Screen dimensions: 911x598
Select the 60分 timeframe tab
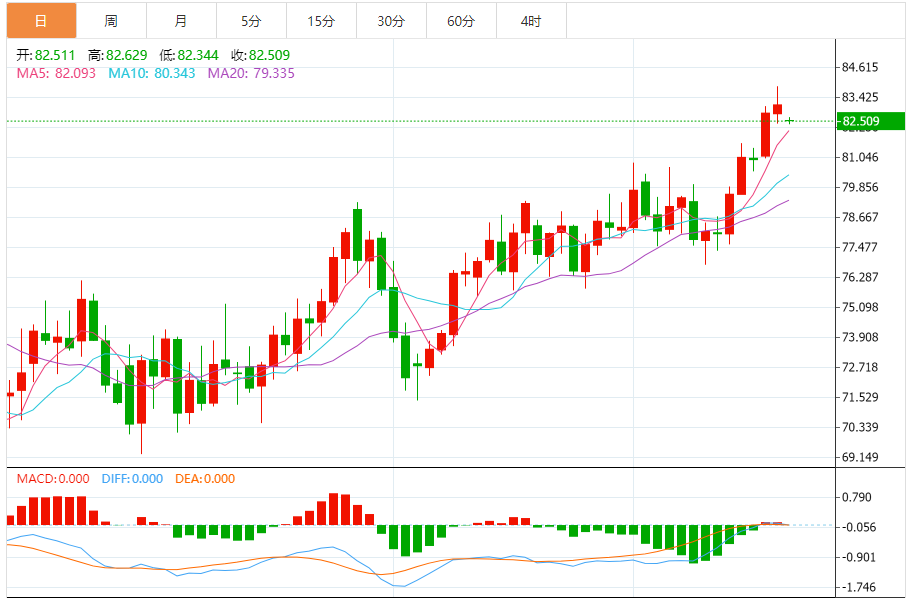[x=461, y=21]
